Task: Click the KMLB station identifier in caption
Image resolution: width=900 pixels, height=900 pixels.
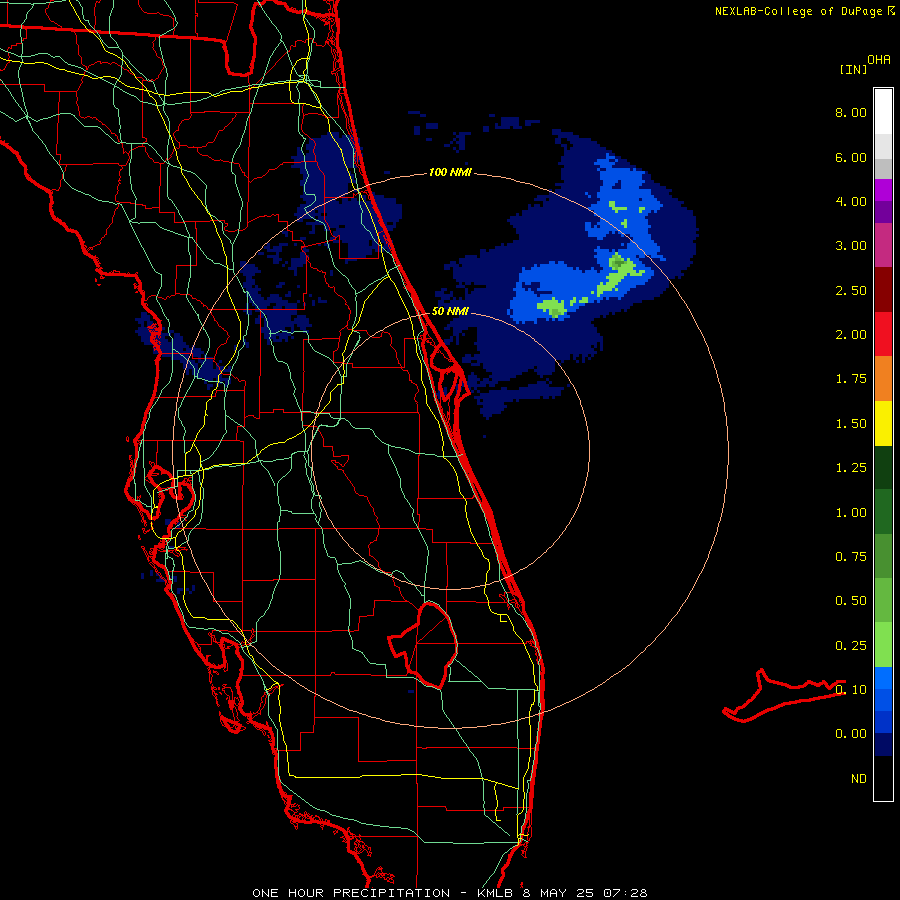Action: point(496,893)
